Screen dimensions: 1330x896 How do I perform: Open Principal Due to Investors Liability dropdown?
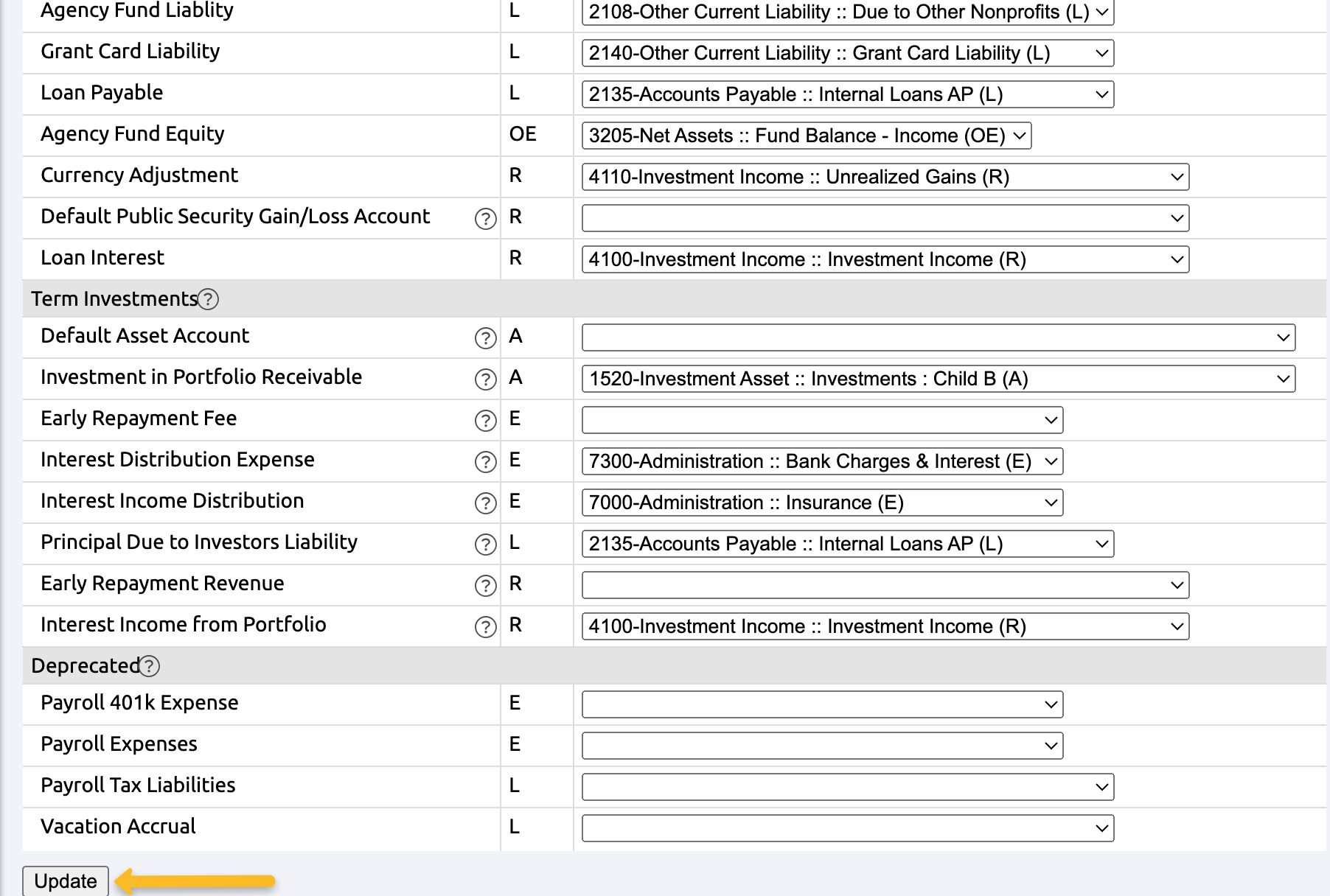848,544
